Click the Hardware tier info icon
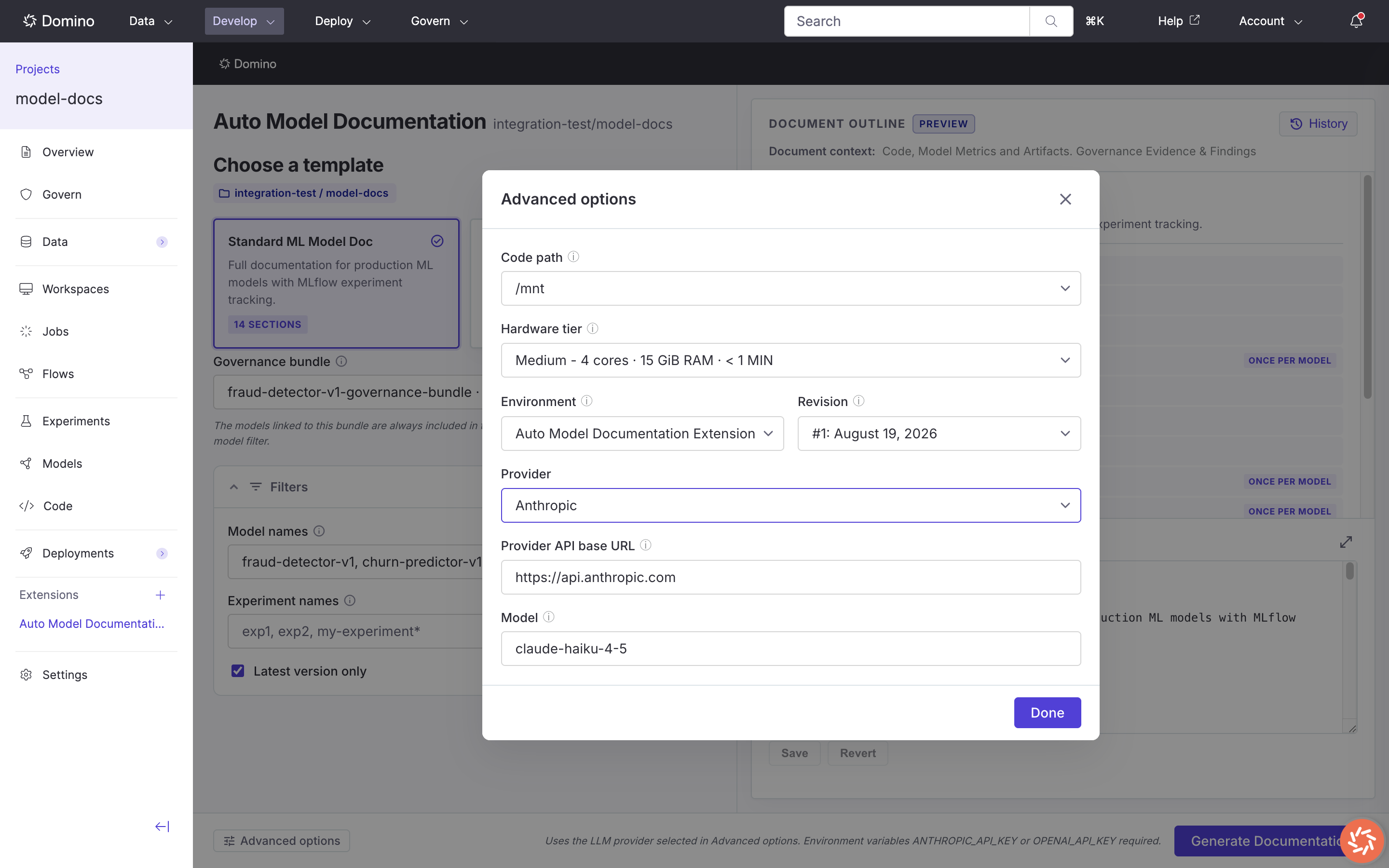The height and width of the screenshot is (868, 1389). pos(593,328)
